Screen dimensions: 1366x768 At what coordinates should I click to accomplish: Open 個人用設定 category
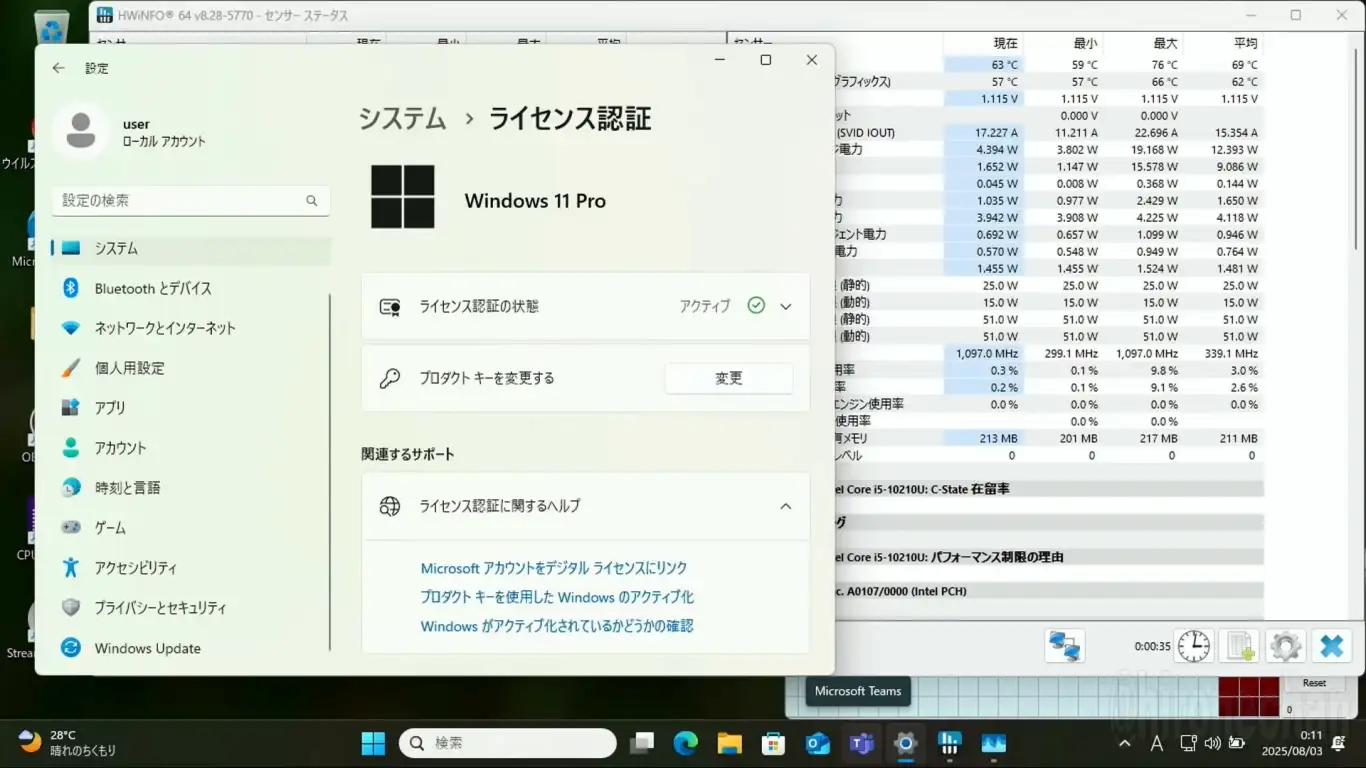pyautogui.click(x=191, y=368)
